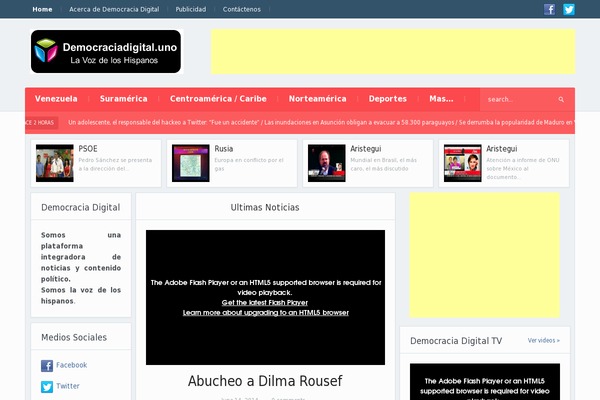Open the Facebook icon in top bar
The height and width of the screenshot is (400, 600).
pyautogui.click(x=549, y=9)
